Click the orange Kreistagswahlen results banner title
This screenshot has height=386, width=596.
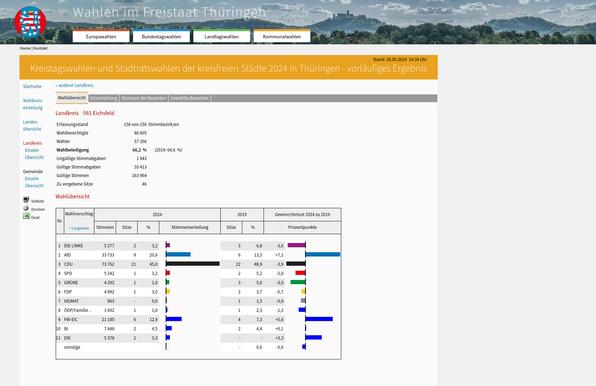pos(228,68)
